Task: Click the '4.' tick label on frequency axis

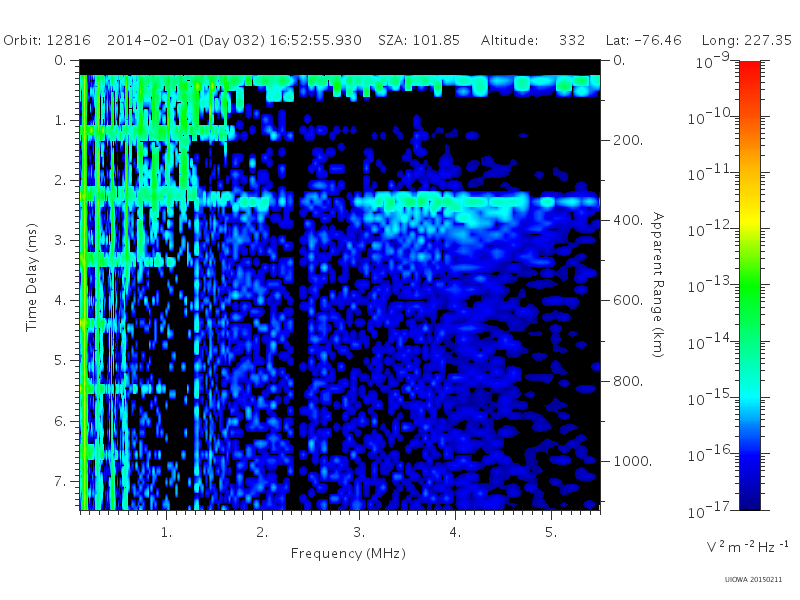Action: [x=455, y=533]
